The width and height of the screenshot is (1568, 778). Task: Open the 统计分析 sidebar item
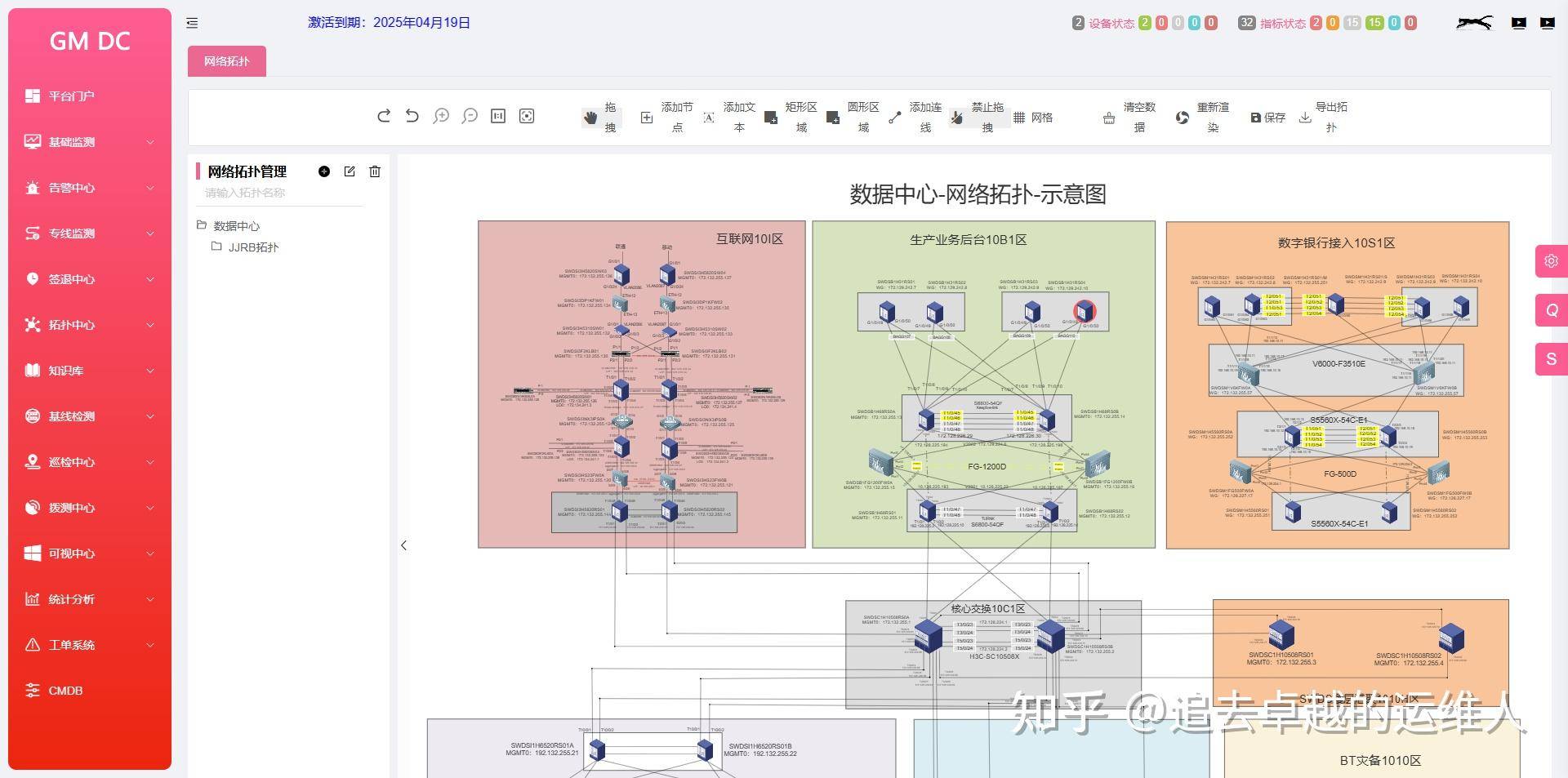[x=90, y=599]
